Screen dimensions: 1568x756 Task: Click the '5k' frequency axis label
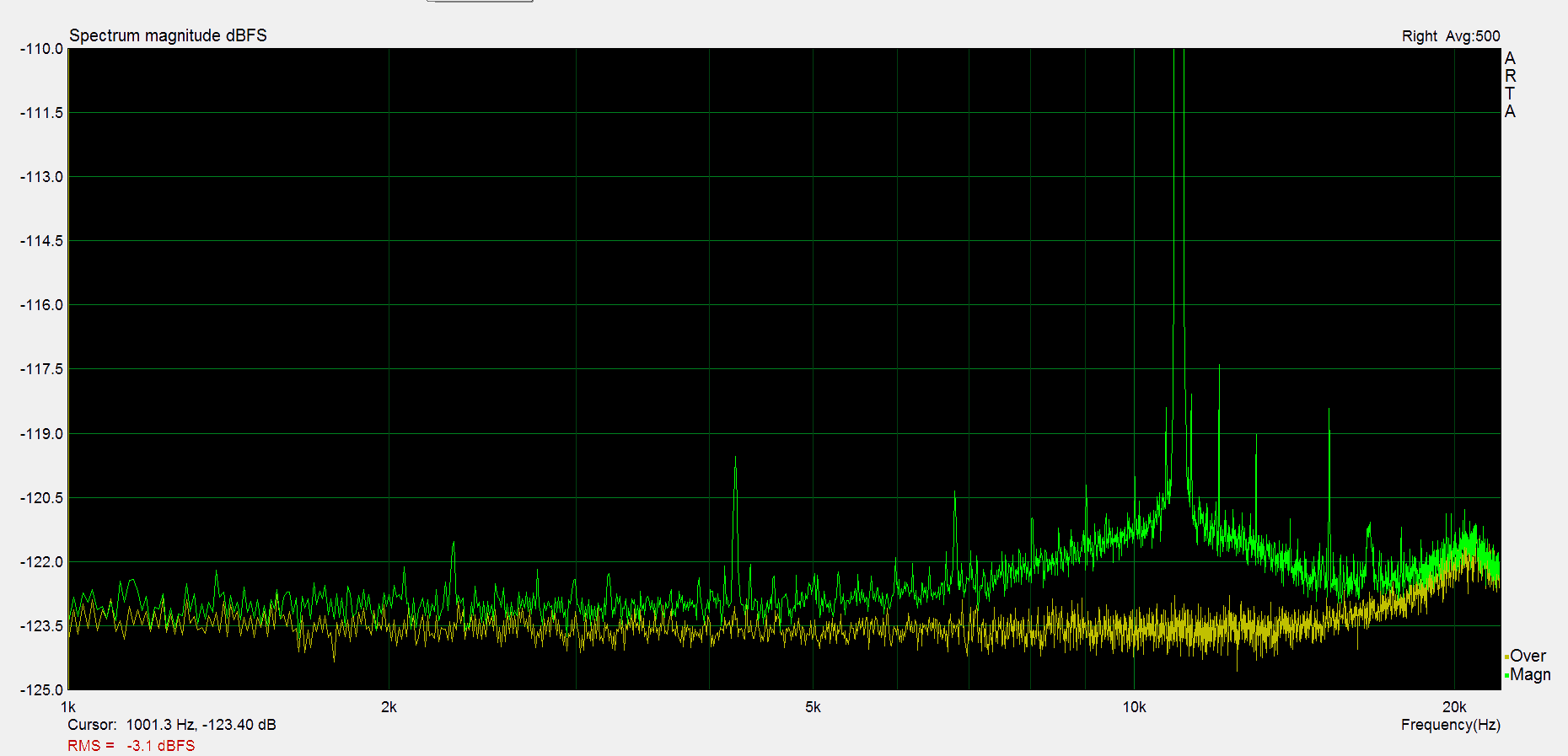pyautogui.click(x=813, y=707)
